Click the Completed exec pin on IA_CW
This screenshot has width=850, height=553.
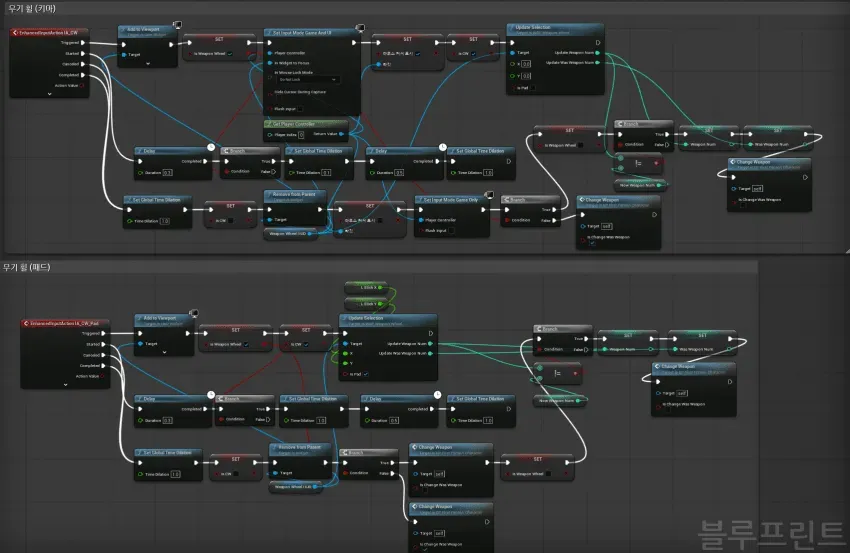83,75
